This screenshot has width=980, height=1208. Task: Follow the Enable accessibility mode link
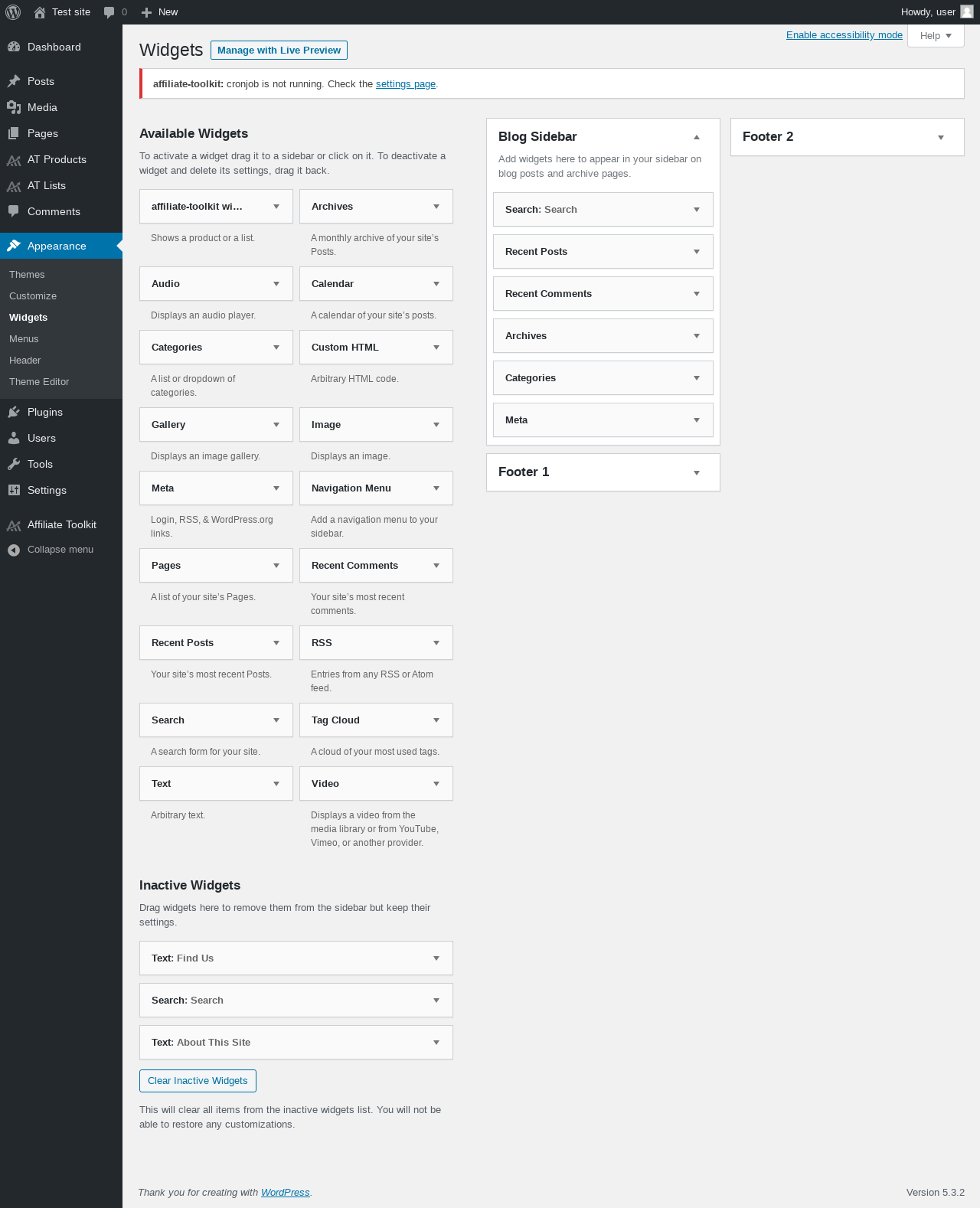pos(844,35)
